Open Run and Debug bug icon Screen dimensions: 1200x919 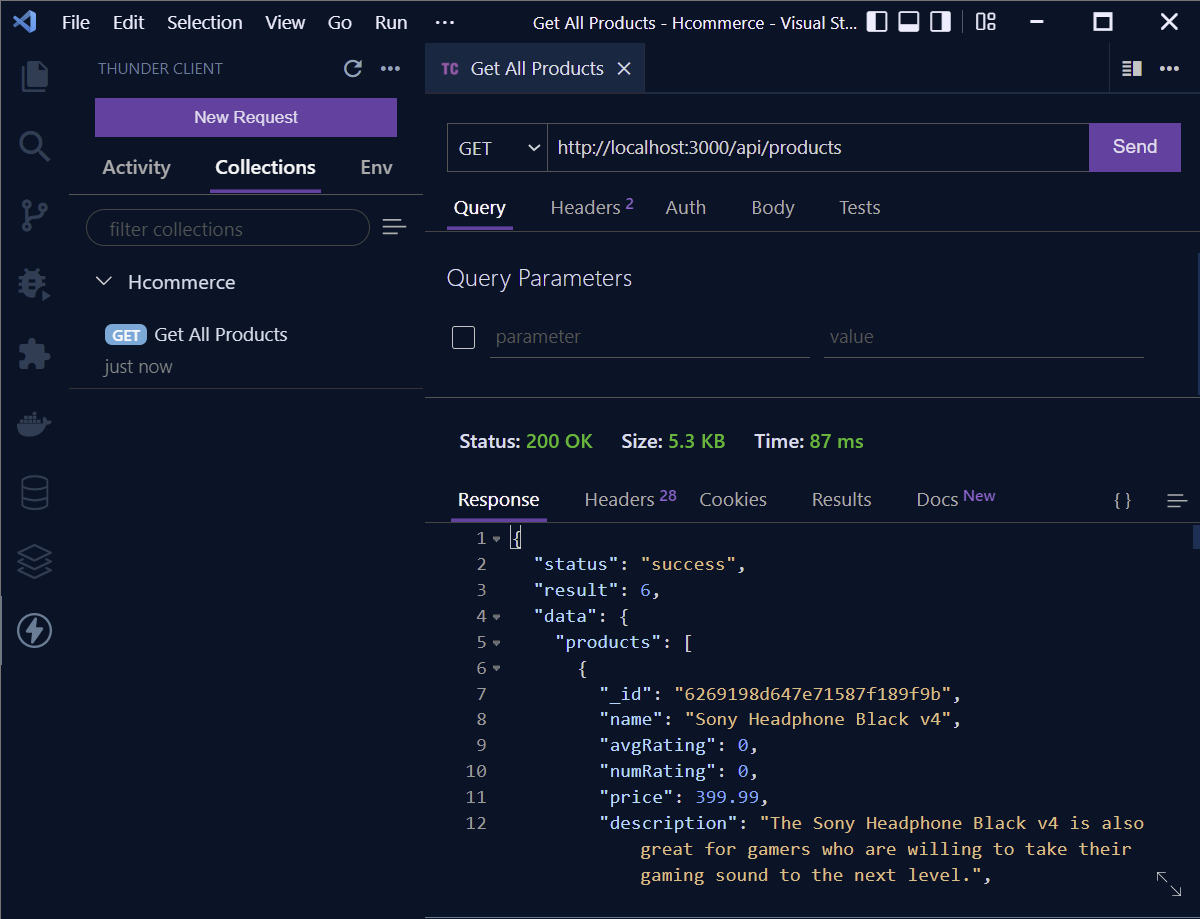tap(34, 284)
